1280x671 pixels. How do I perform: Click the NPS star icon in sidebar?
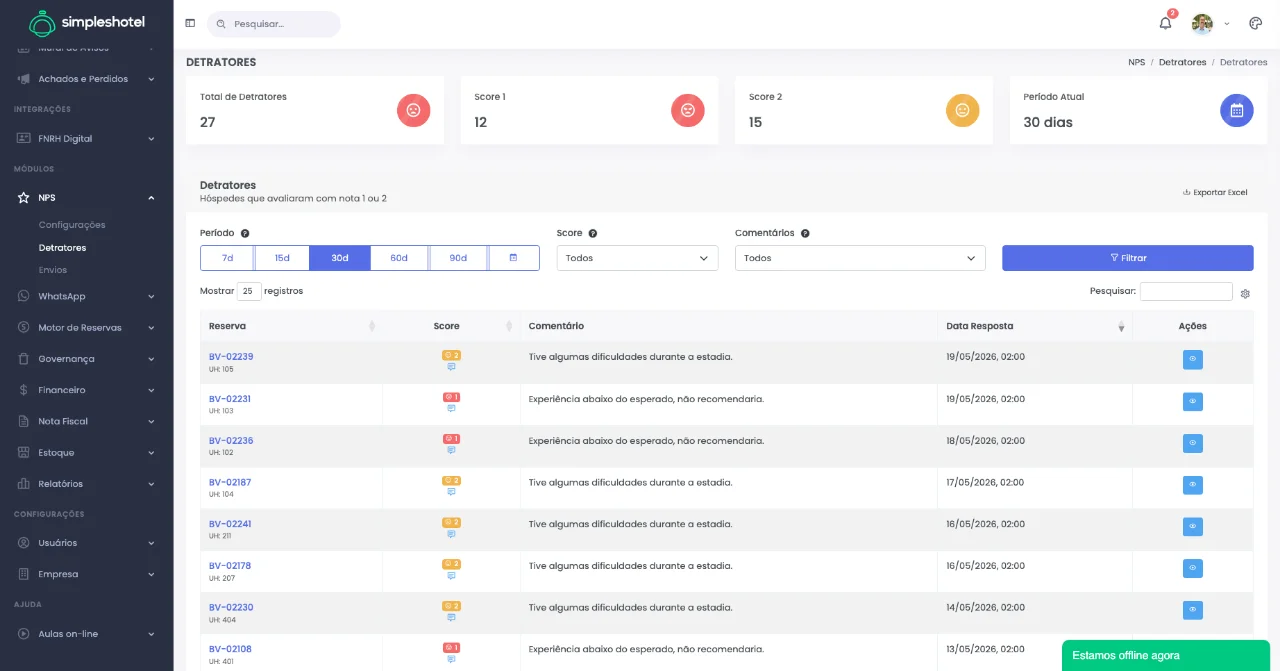coord(24,198)
